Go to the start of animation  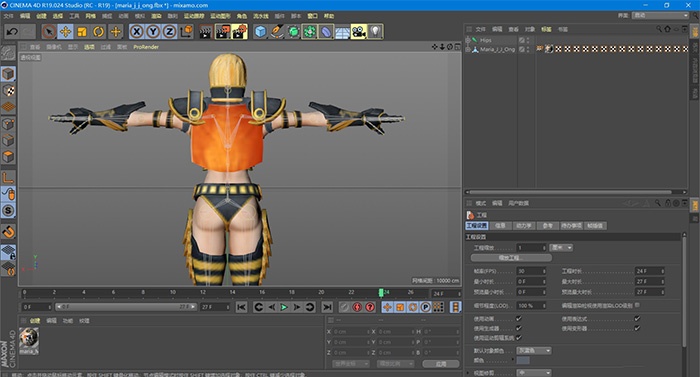click(242, 307)
